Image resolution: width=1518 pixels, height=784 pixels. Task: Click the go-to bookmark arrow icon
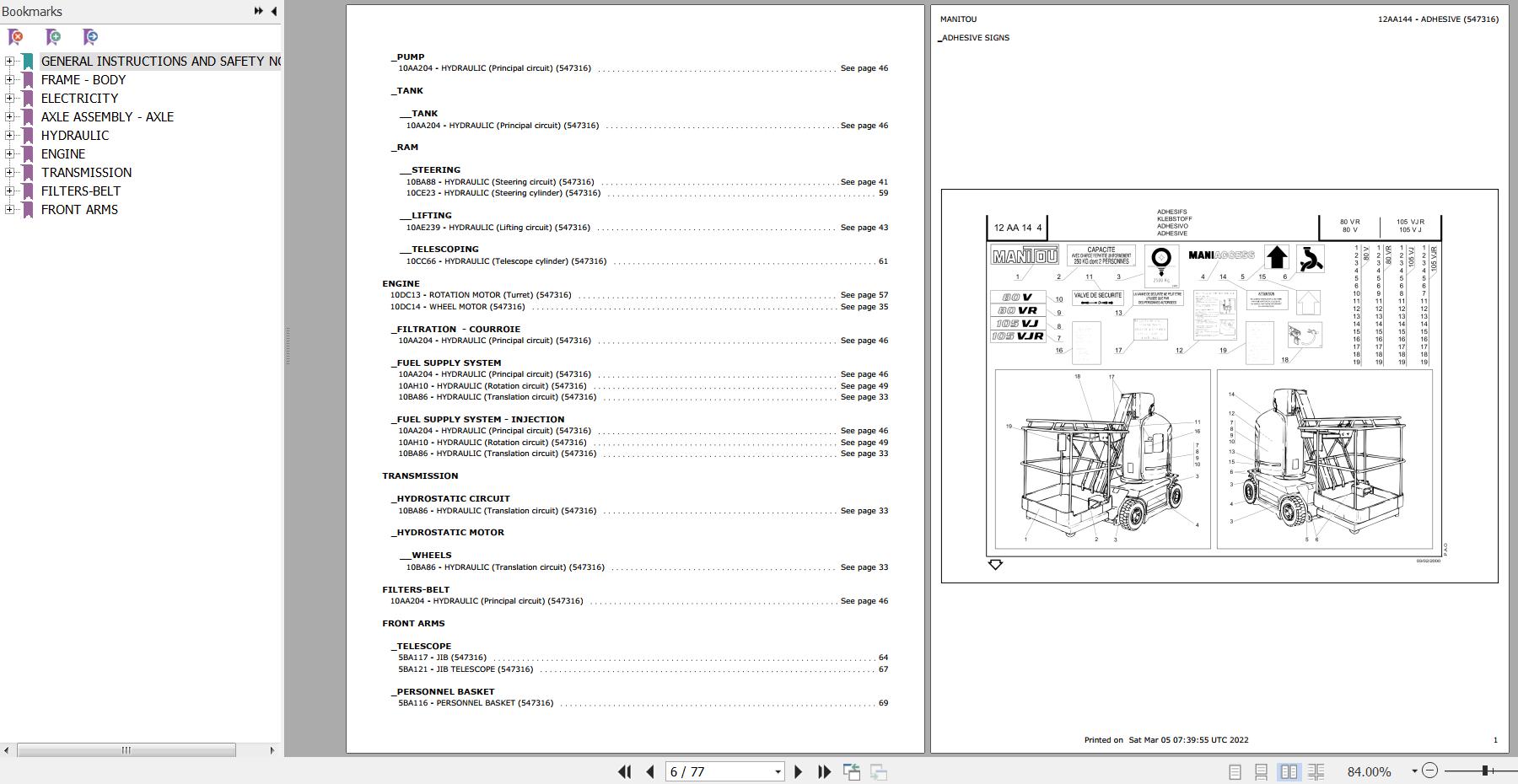click(90, 37)
